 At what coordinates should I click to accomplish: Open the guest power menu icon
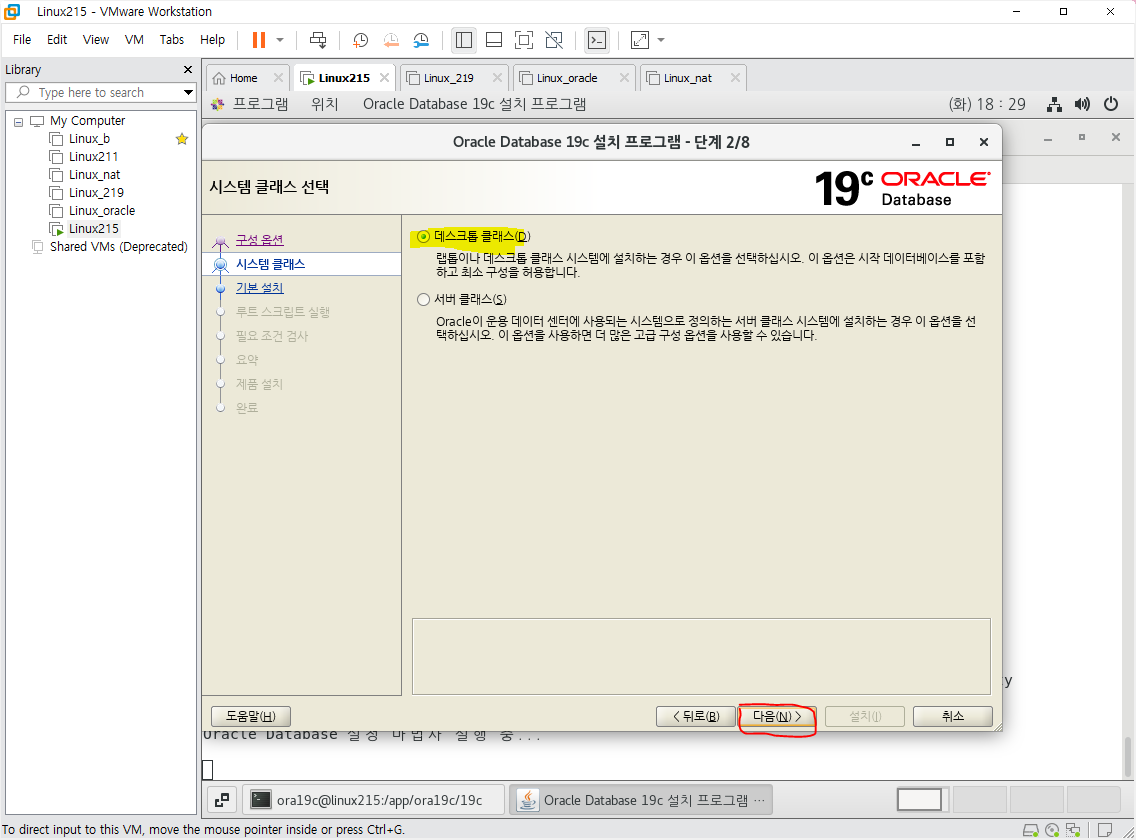click(1111, 104)
